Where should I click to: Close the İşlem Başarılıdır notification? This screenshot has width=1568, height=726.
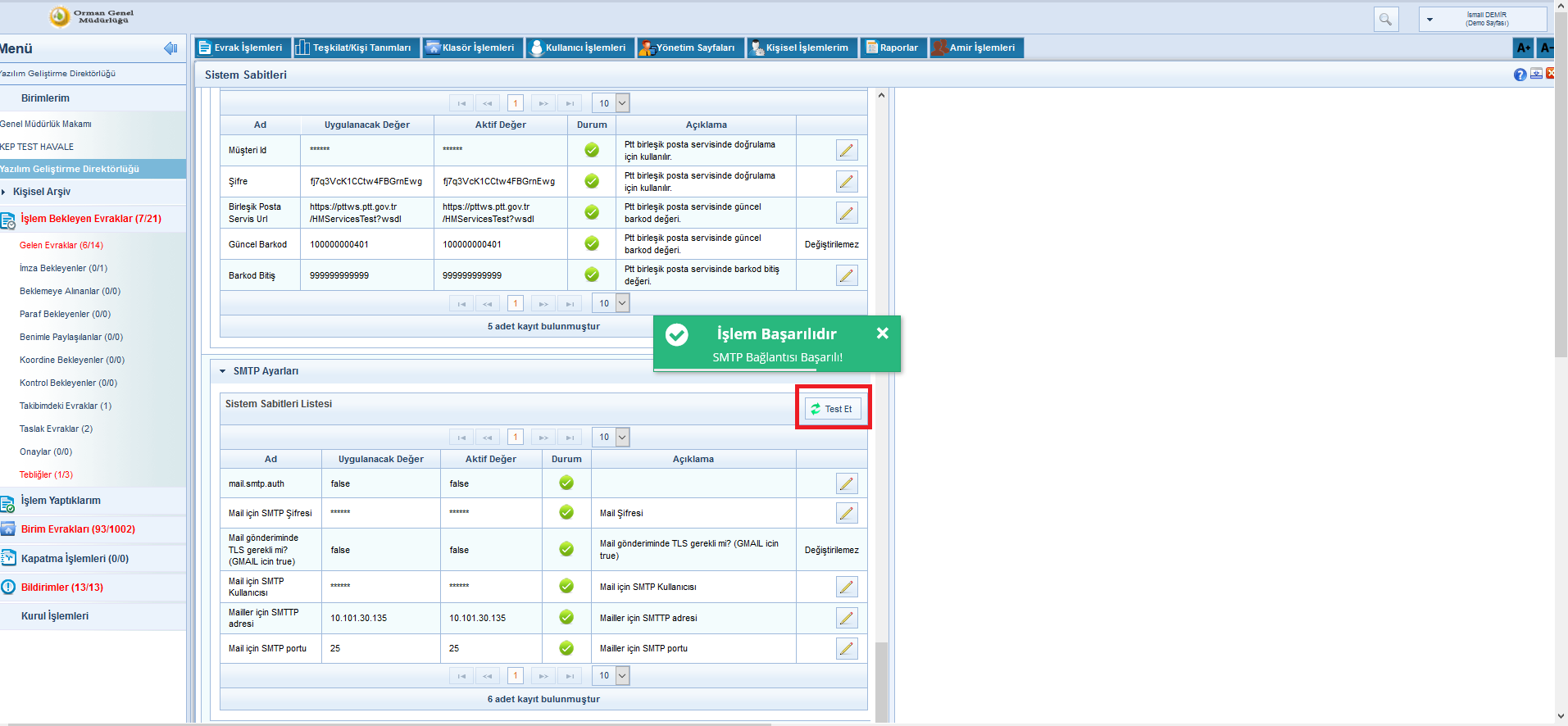(x=882, y=334)
